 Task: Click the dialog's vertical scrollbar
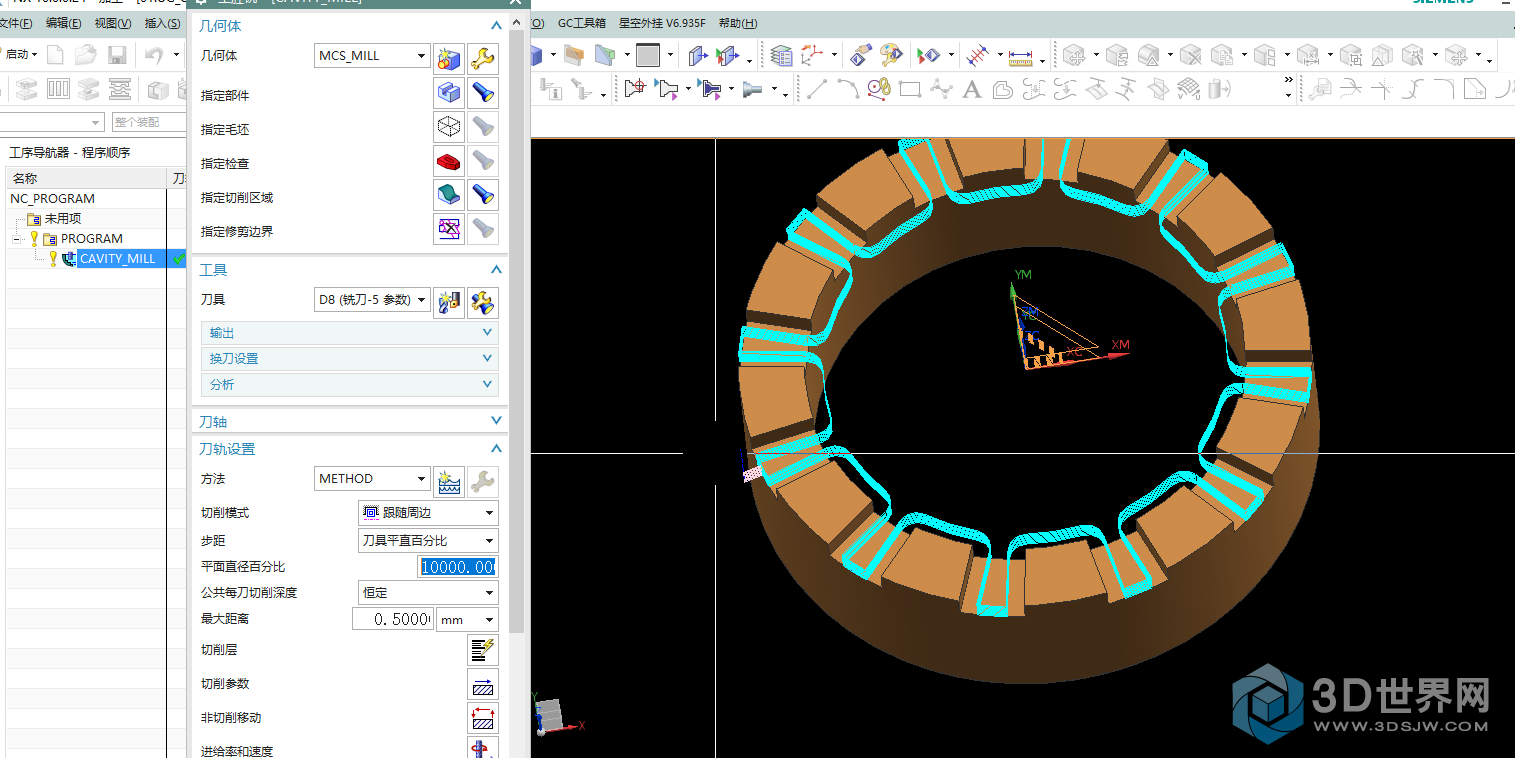pyautogui.click(x=516, y=330)
